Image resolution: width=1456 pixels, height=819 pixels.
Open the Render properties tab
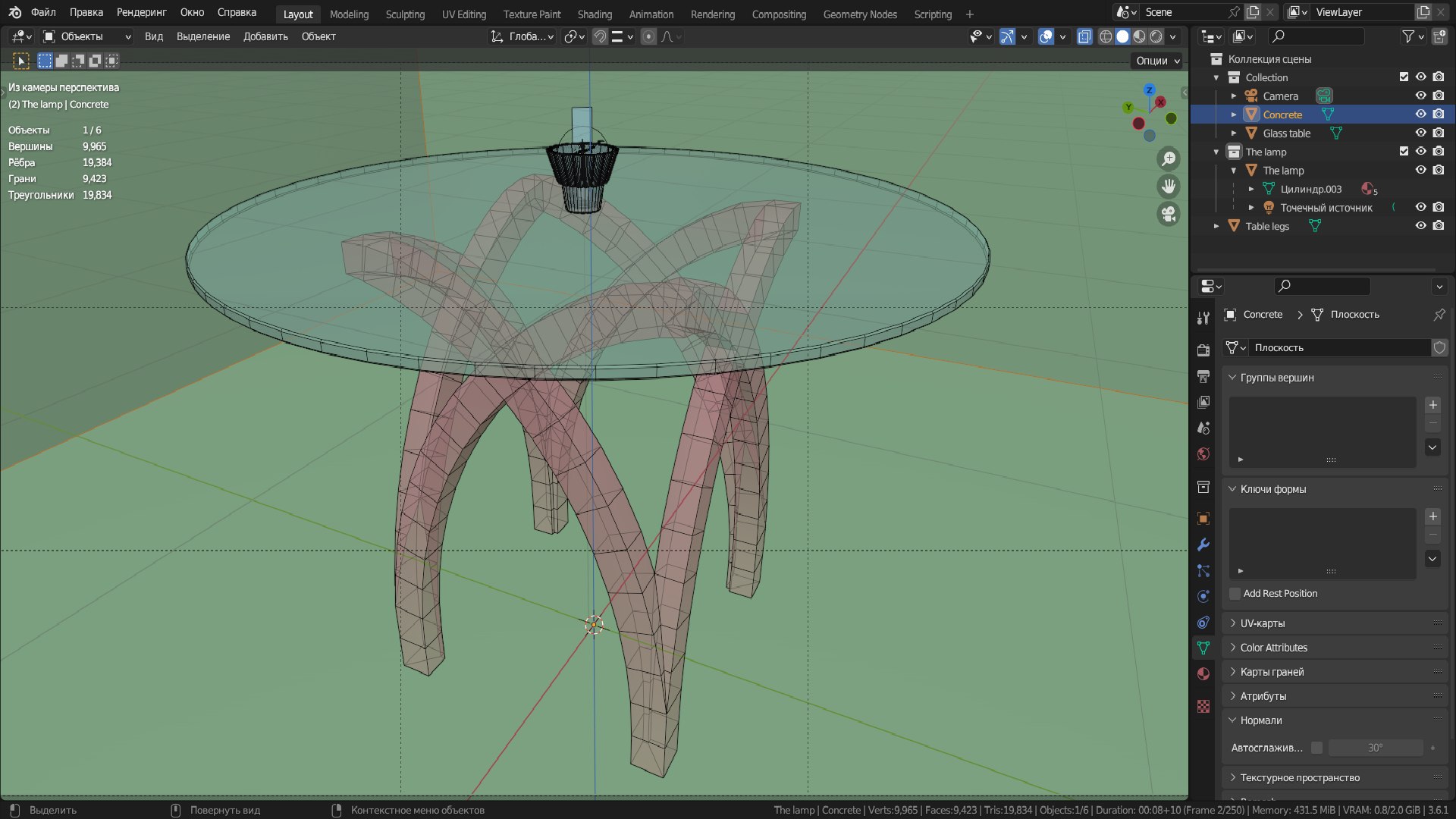(1203, 350)
